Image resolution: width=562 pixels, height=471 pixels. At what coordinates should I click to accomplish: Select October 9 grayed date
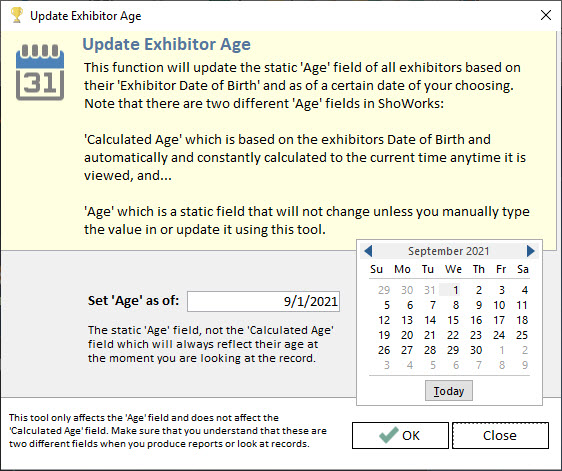click(x=525, y=365)
